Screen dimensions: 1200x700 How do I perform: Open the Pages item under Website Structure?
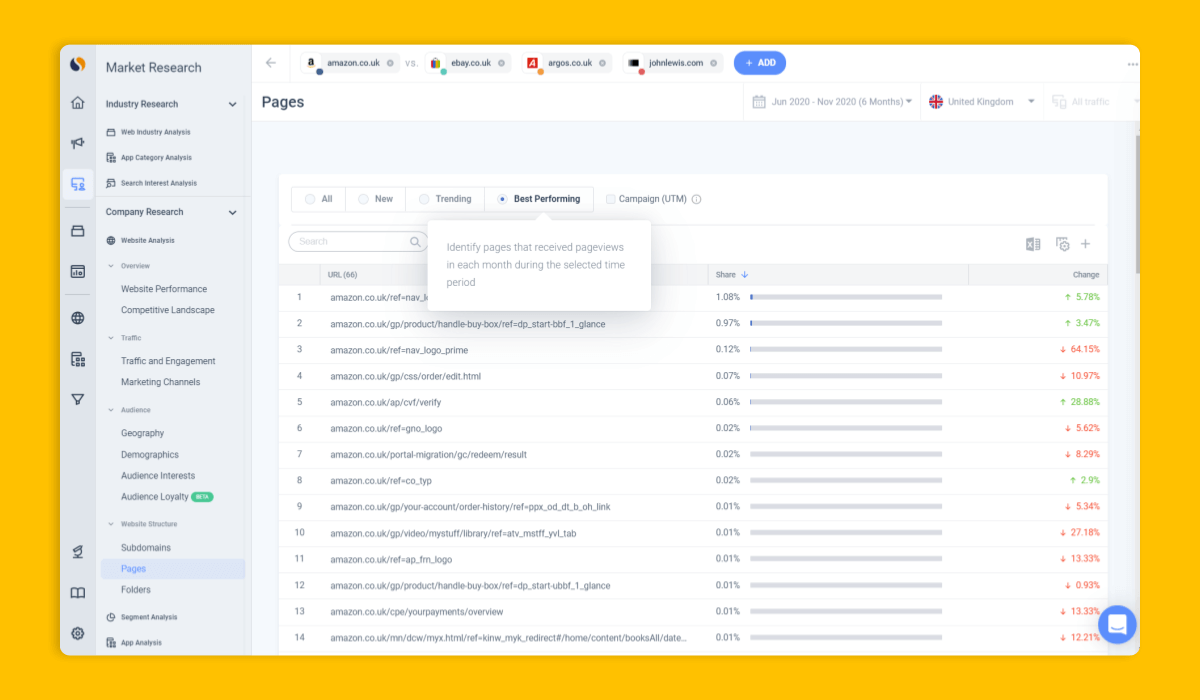tap(133, 568)
